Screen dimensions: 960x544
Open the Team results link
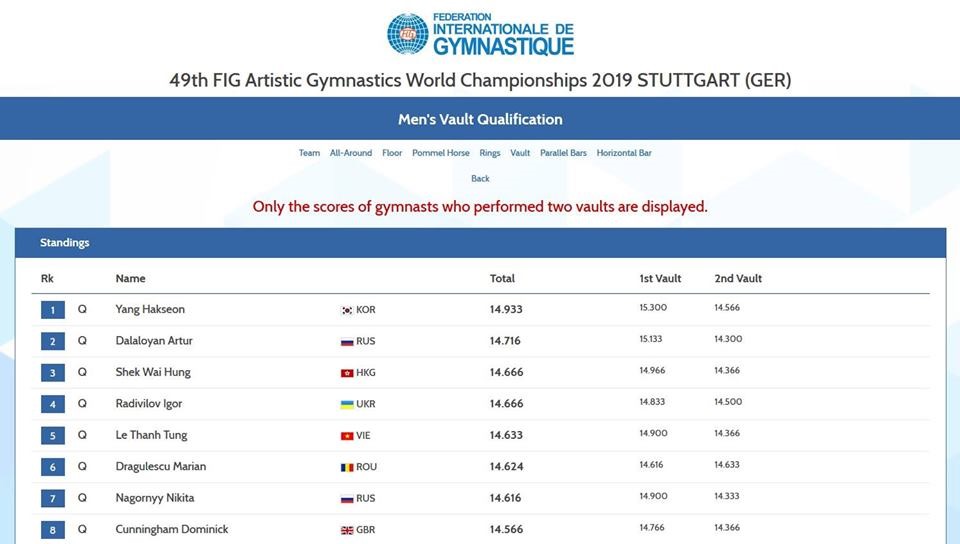tap(309, 153)
